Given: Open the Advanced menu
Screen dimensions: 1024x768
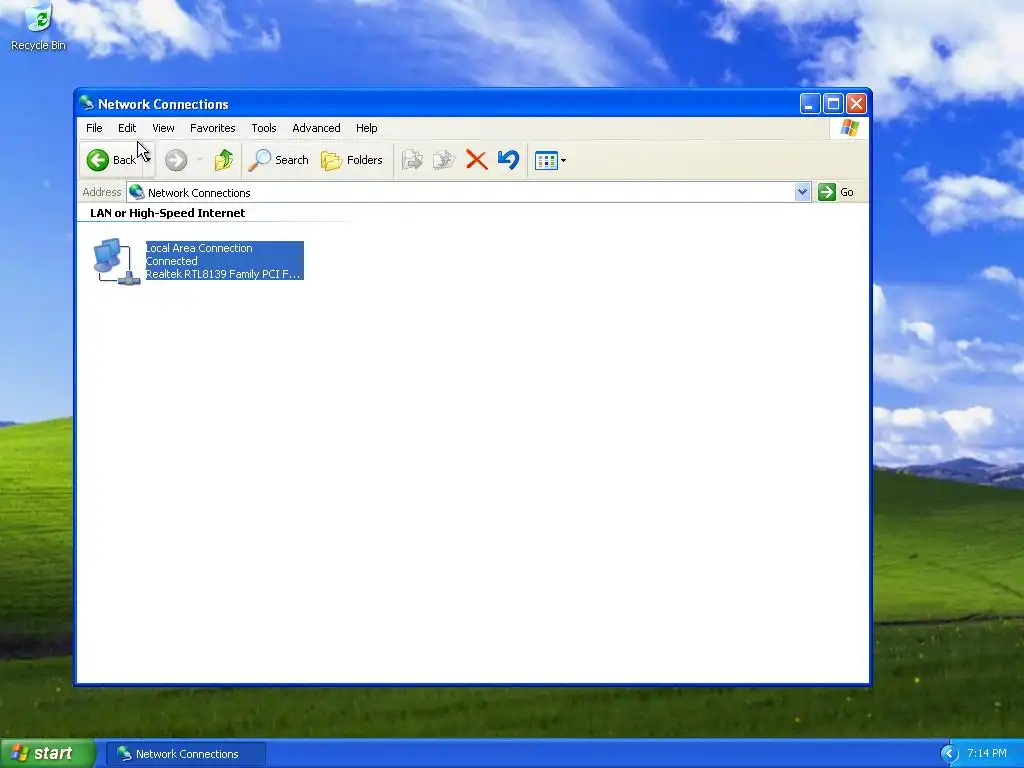Looking at the screenshot, I should point(316,128).
